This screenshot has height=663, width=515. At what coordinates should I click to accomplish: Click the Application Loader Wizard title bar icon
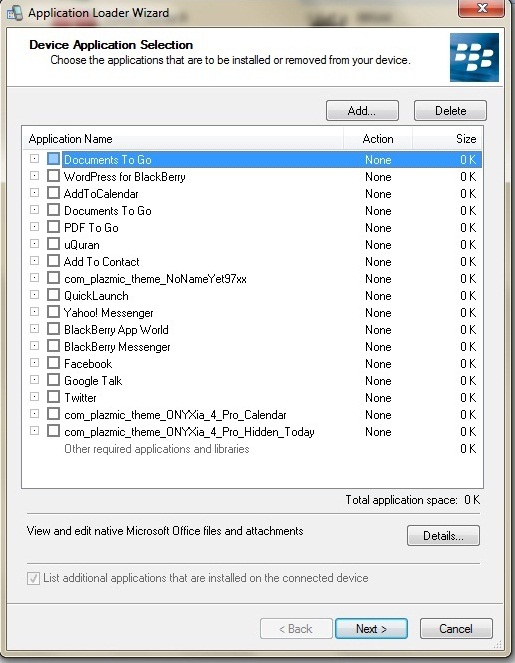pos(15,13)
